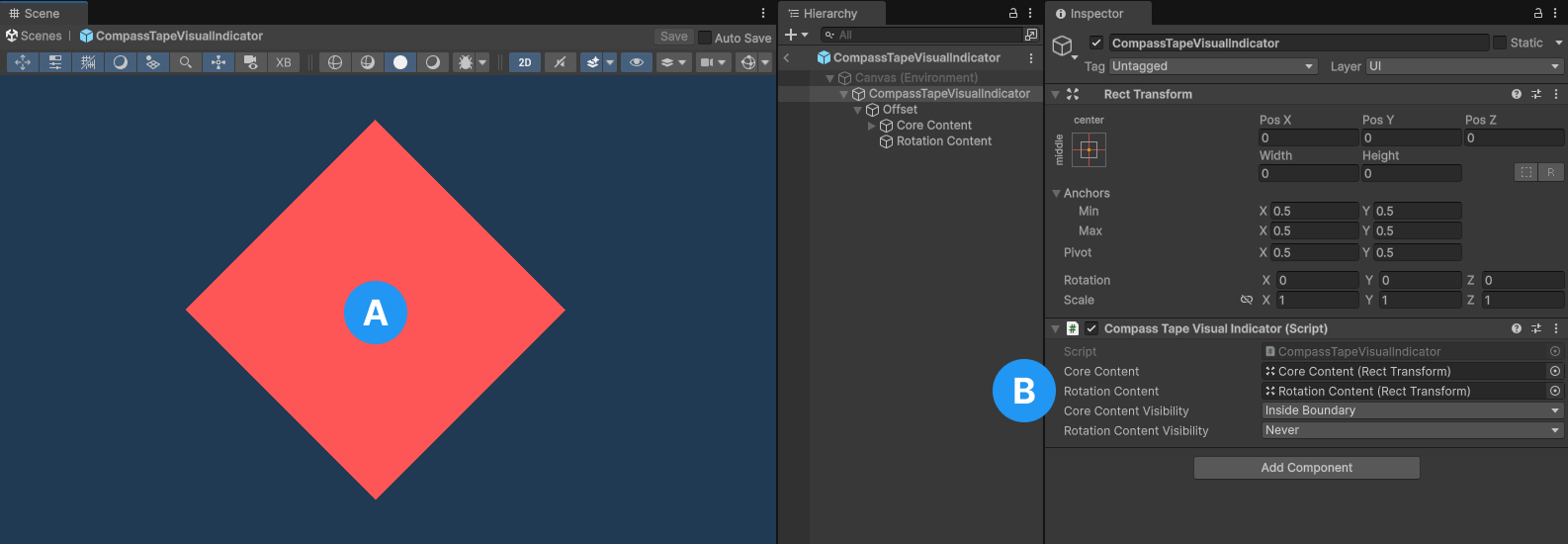Click the pivot handle icon in Scene toolbar
Viewport: 1568px width, 544px height.
point(218,62)
